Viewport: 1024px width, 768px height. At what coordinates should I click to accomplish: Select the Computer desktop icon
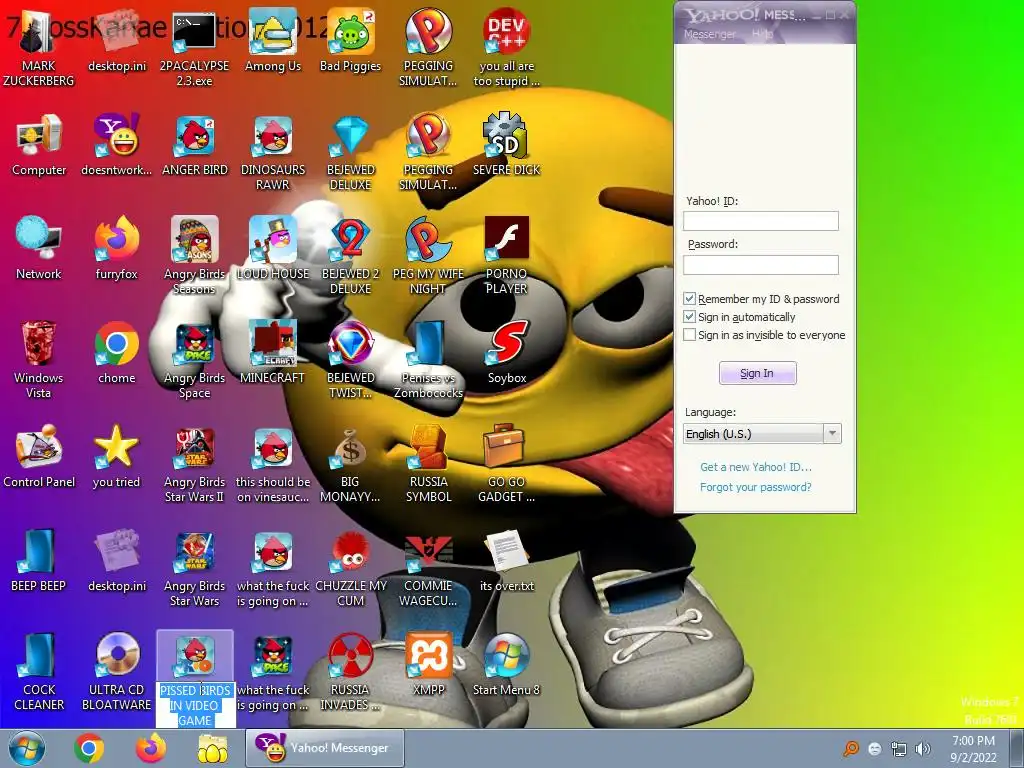pyautogui.click(x=39, y=144)
